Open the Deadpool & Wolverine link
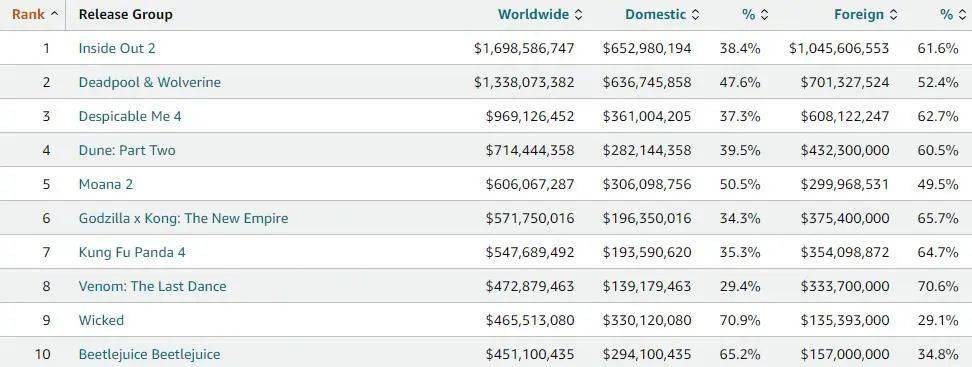 (149, 82)
